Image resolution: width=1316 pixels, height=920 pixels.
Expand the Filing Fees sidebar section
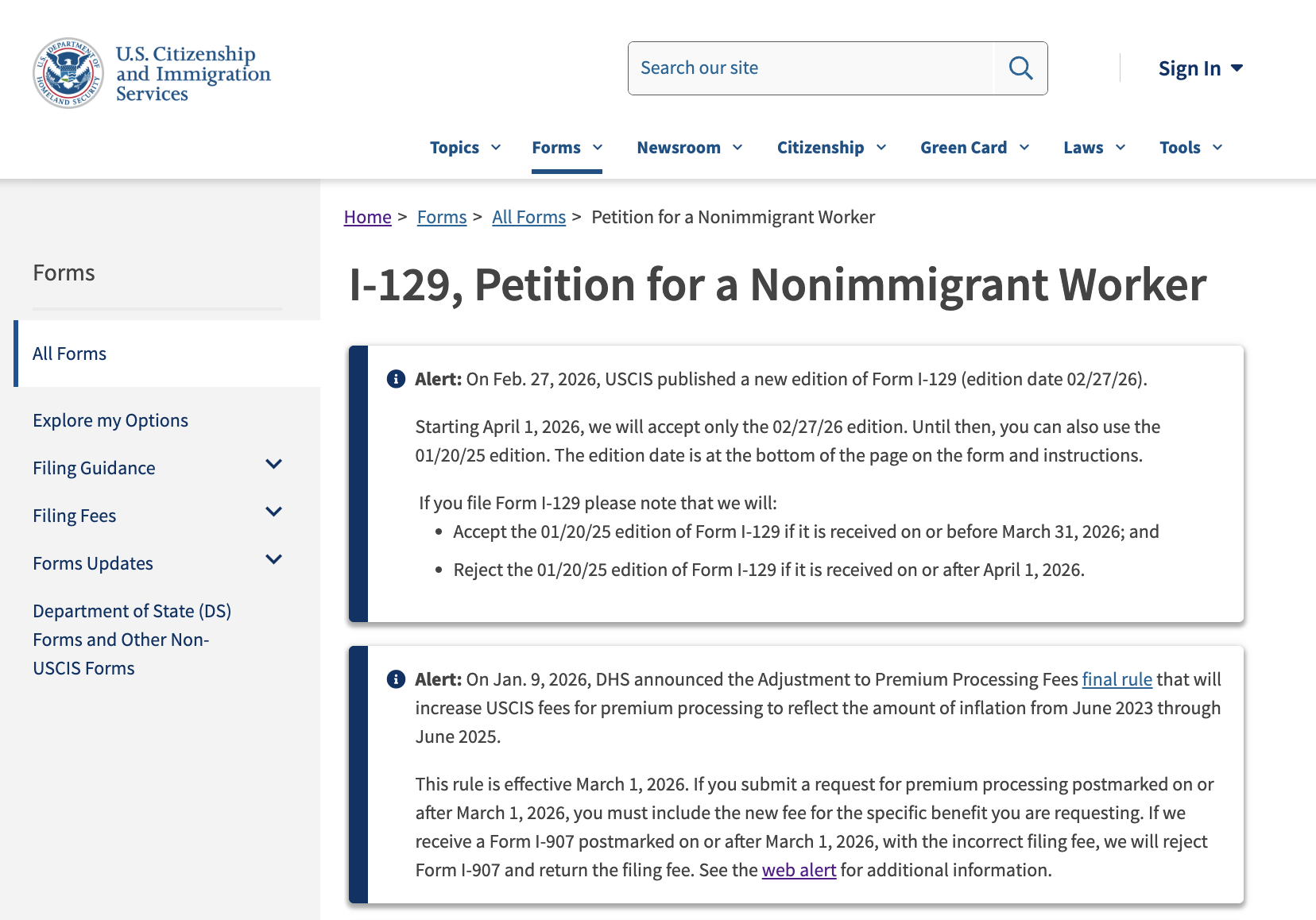[273, 512]
